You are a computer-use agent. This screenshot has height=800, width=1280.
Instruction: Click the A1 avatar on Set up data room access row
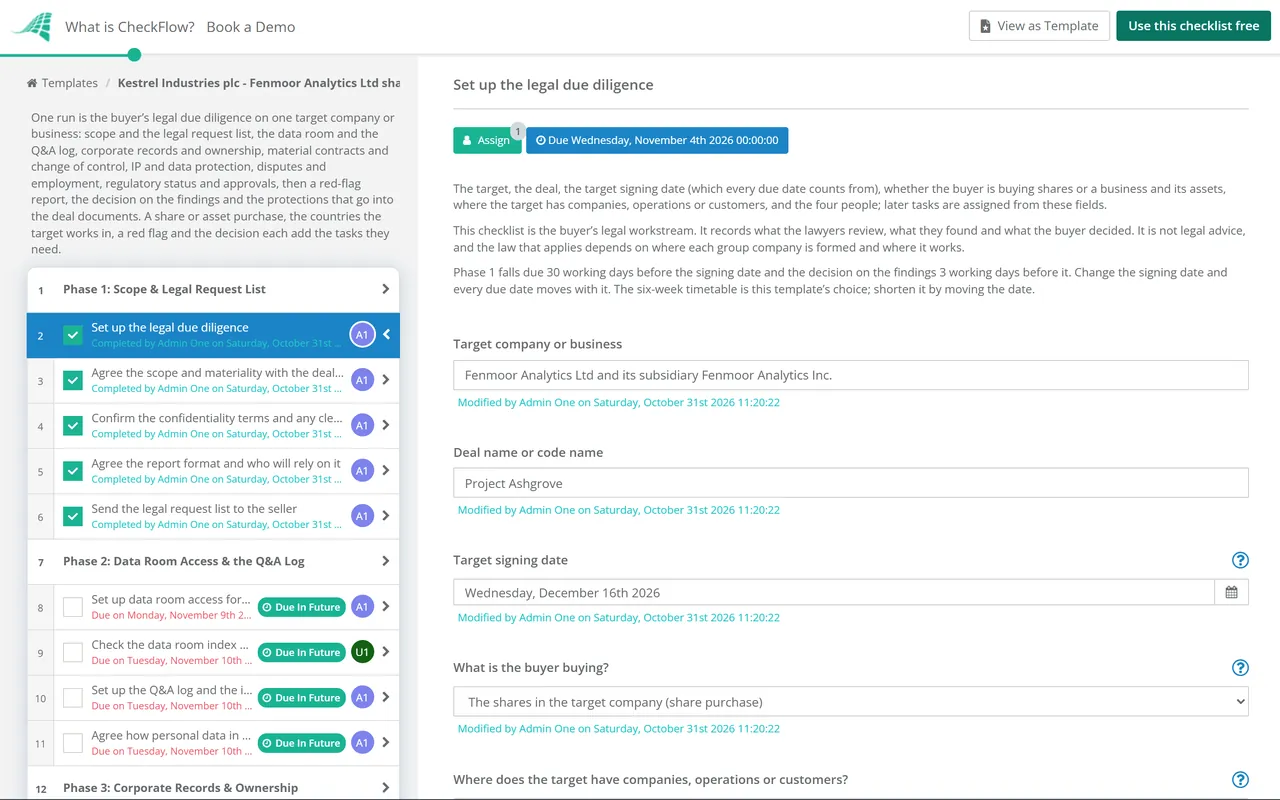tap(362, 606)
